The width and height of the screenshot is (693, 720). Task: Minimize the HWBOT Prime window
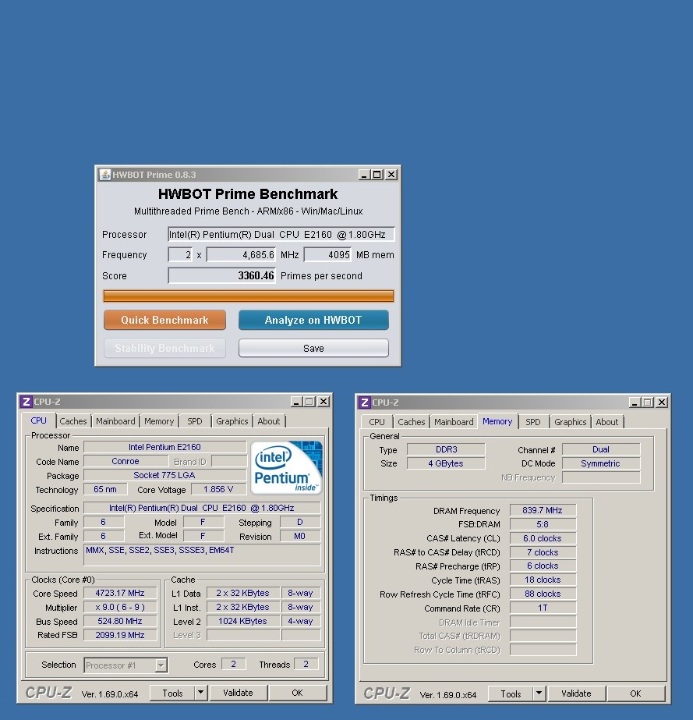click(x=364, y=174)
